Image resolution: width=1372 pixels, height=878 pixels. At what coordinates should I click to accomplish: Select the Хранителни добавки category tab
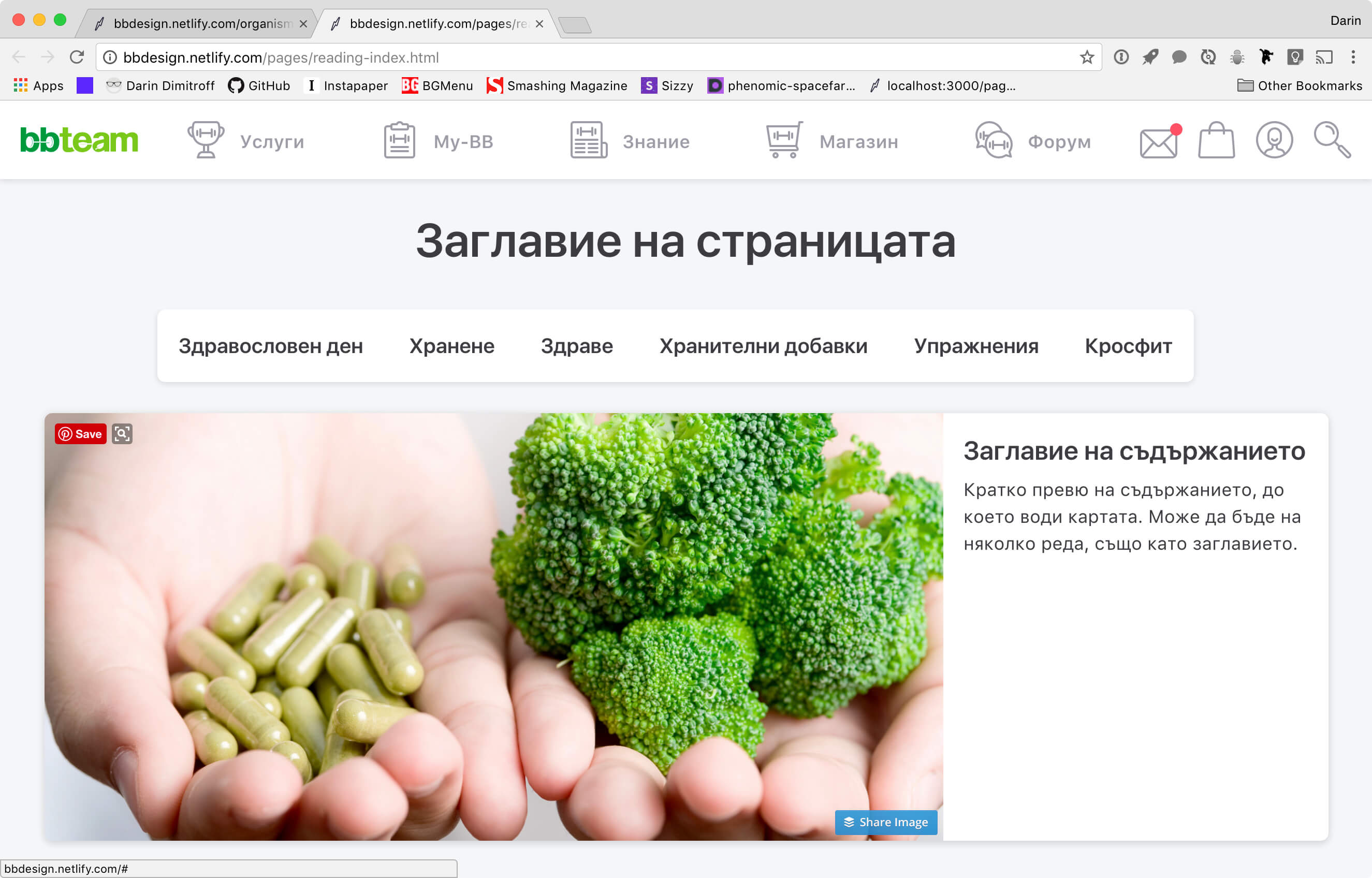pos(763,346)
